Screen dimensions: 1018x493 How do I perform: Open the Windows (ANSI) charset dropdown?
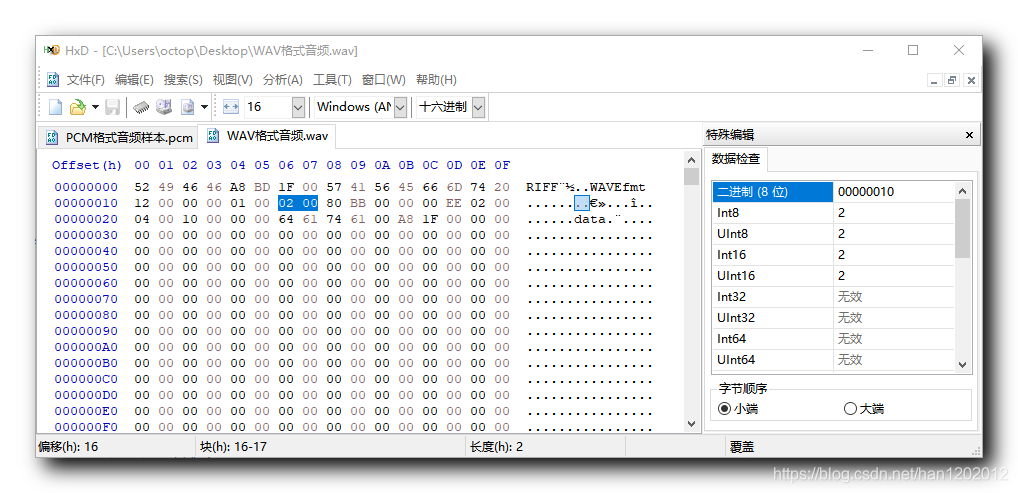401,107
